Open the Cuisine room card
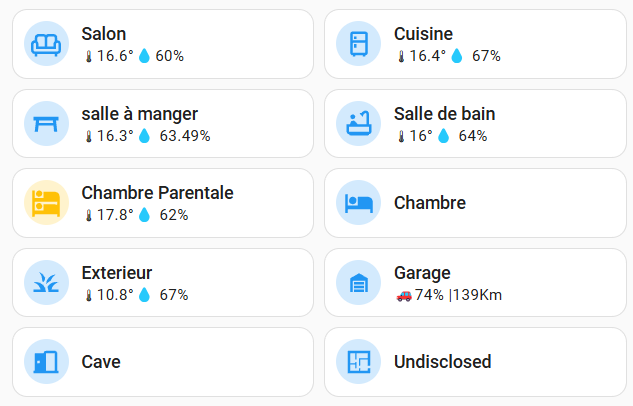Screen dimensions: 633x406 coord(476,44)
